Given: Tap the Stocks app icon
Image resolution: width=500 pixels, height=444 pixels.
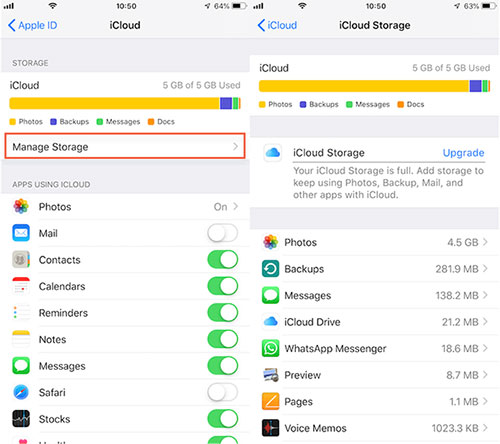Looking at the screenshot, I should point(21,419).
